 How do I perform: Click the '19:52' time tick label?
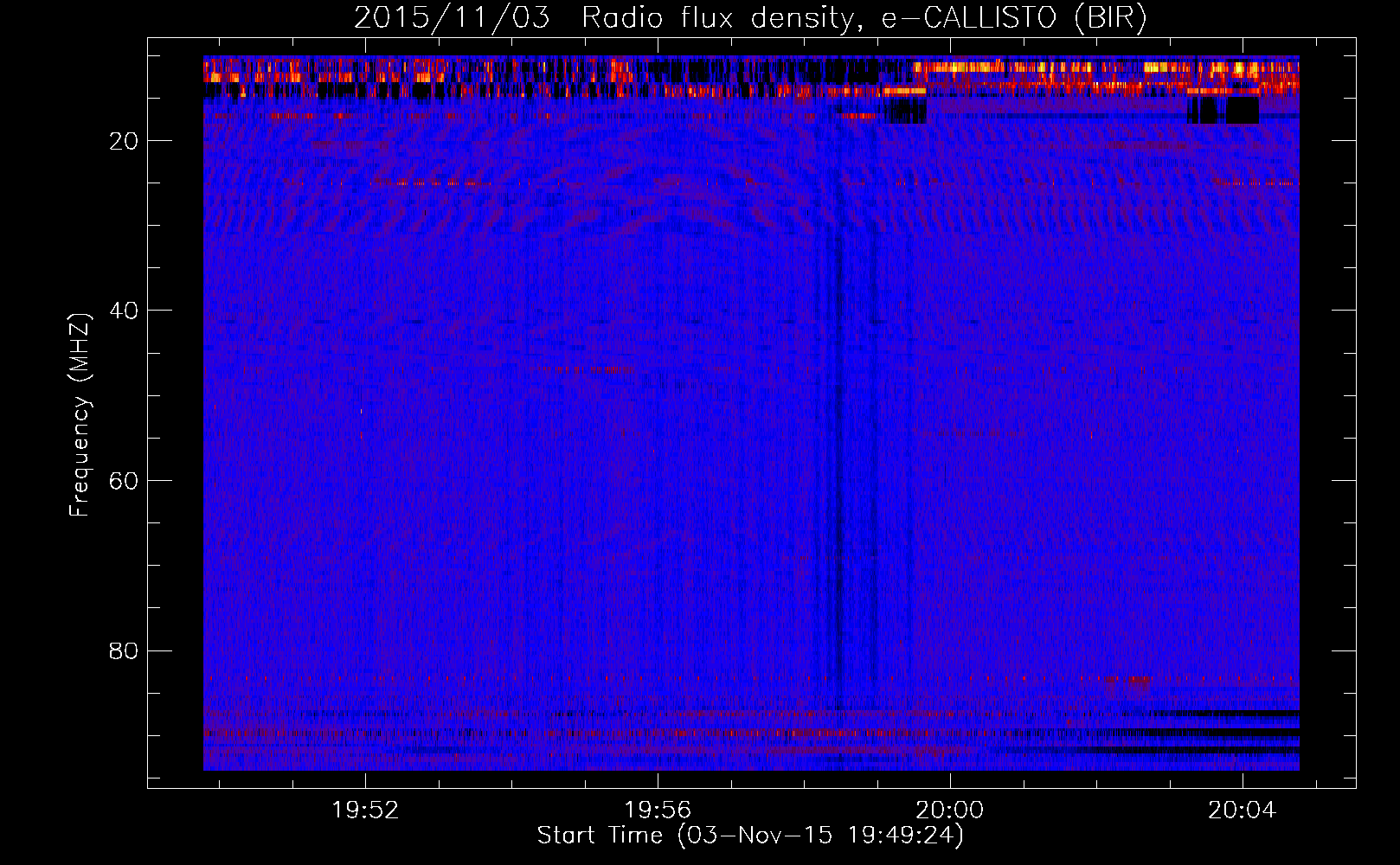pyautogui.click(x=365, y=811)
